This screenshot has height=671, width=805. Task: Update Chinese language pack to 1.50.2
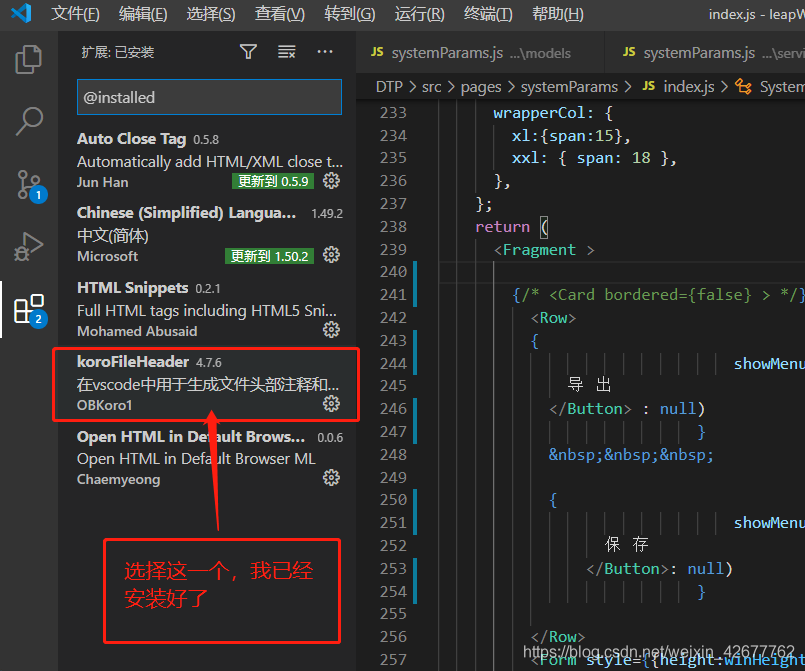[270, 256]
